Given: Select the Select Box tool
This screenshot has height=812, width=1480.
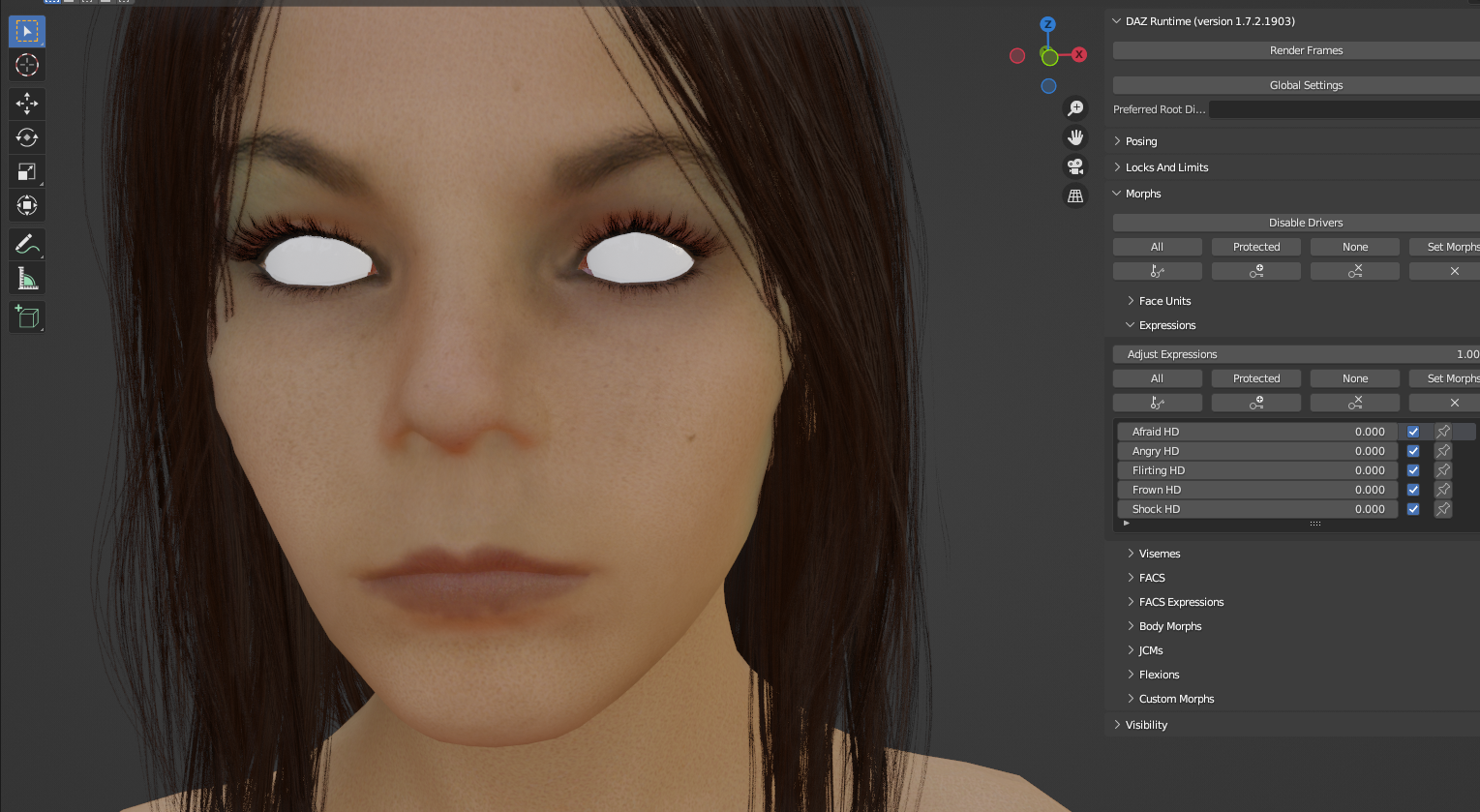Looking at the screenshot, I should [x=27, y=32].
